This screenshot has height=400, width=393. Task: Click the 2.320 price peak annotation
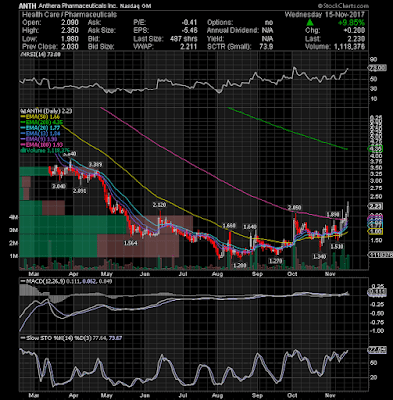[x=159, y=204]
